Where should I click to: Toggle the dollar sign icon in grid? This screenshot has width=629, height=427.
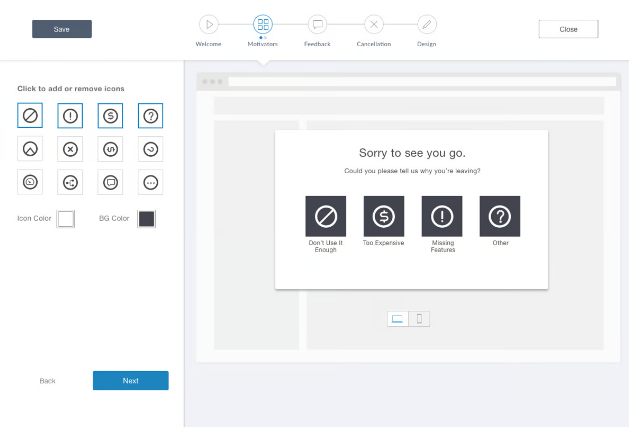tap(110, 116)
